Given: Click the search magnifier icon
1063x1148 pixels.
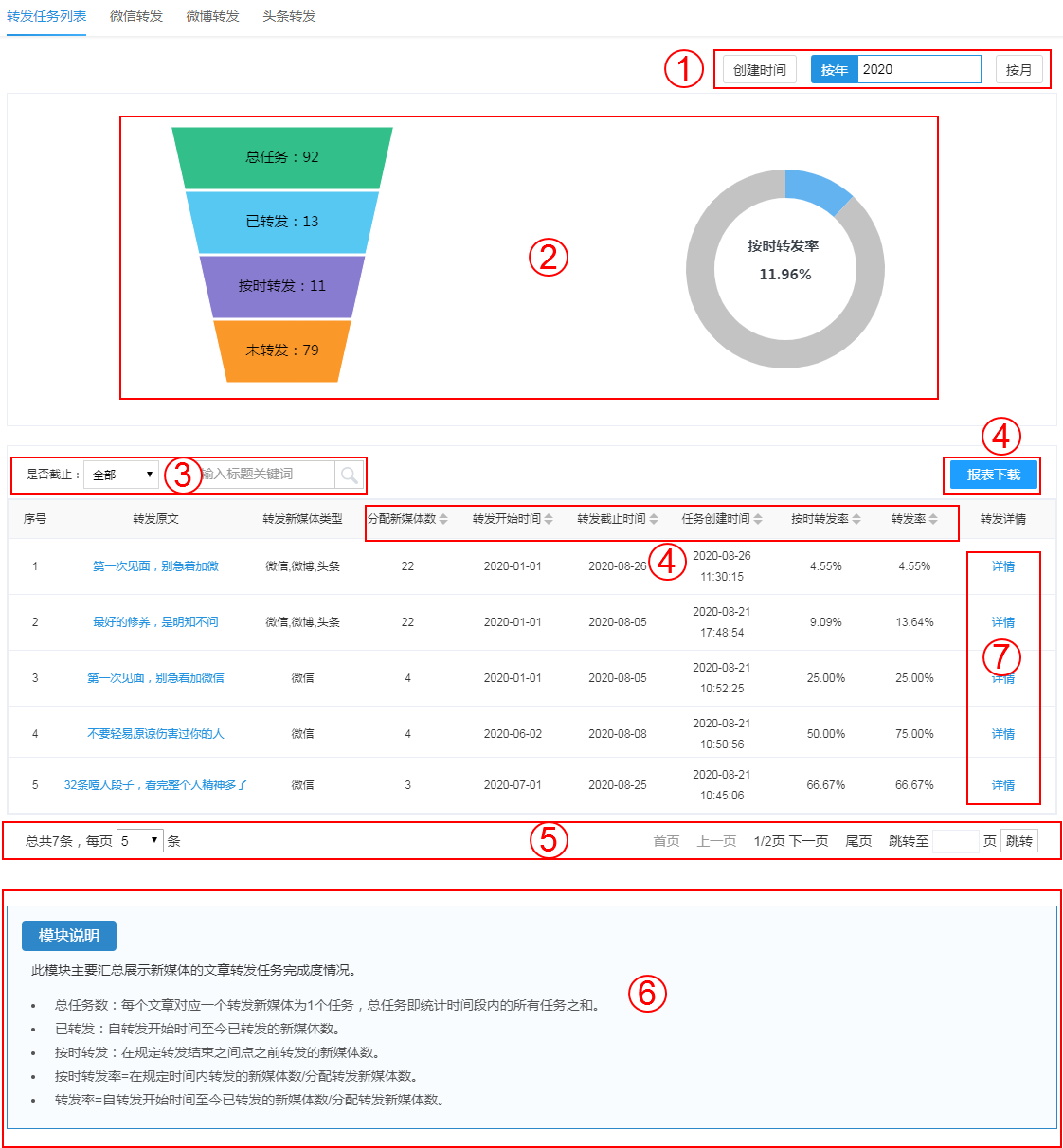Looking at the screenshot, I should pyautogui.click(x=349, y=475).
